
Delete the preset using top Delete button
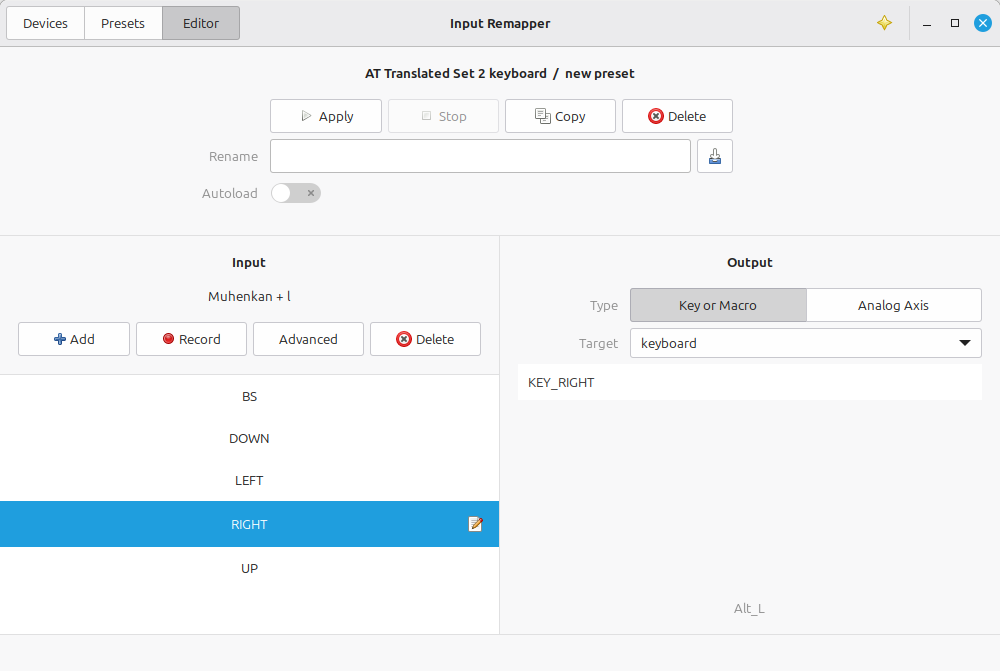pos(677,116)
